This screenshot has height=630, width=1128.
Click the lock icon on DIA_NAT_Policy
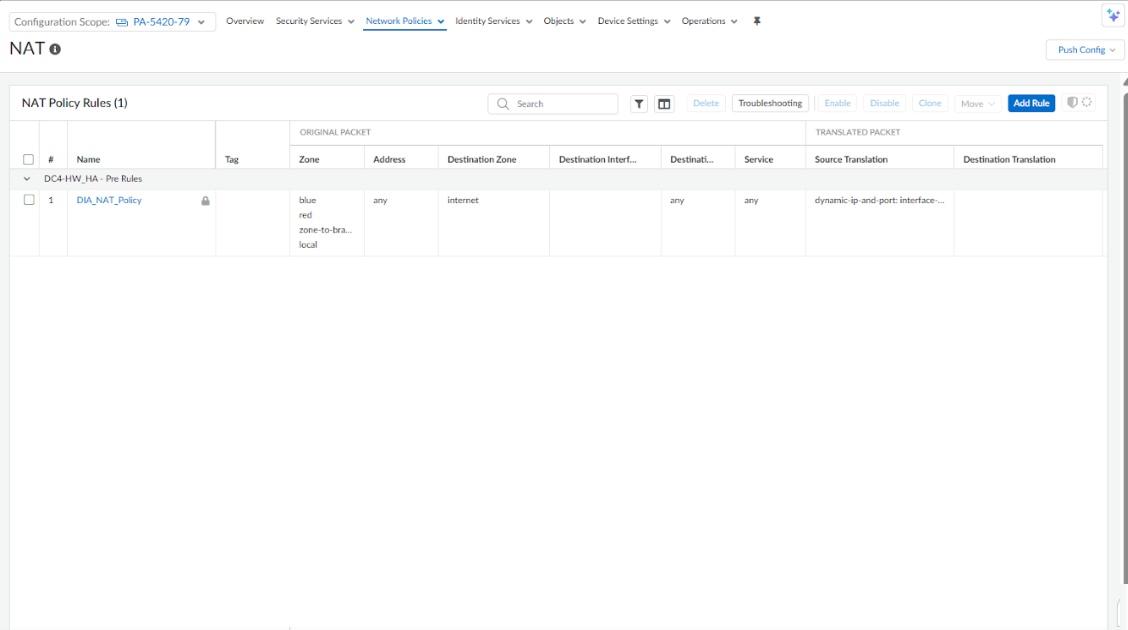click(x=206, y=201)
